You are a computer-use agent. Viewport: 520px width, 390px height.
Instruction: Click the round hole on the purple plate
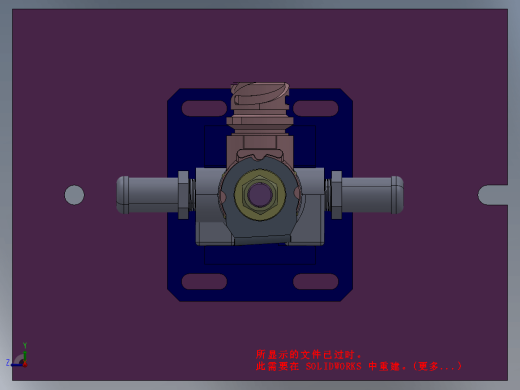[74, 195]
